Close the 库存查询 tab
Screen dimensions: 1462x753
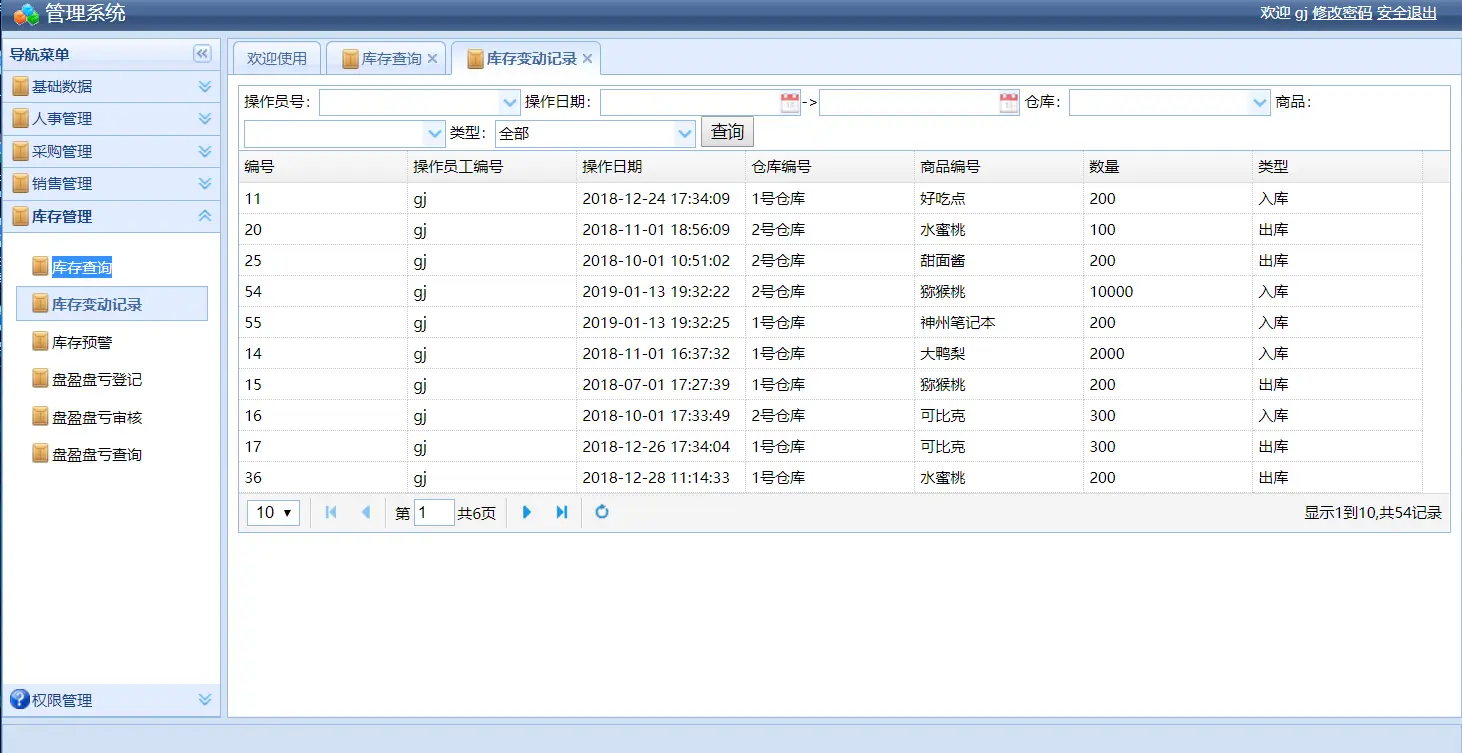(432, 59)
